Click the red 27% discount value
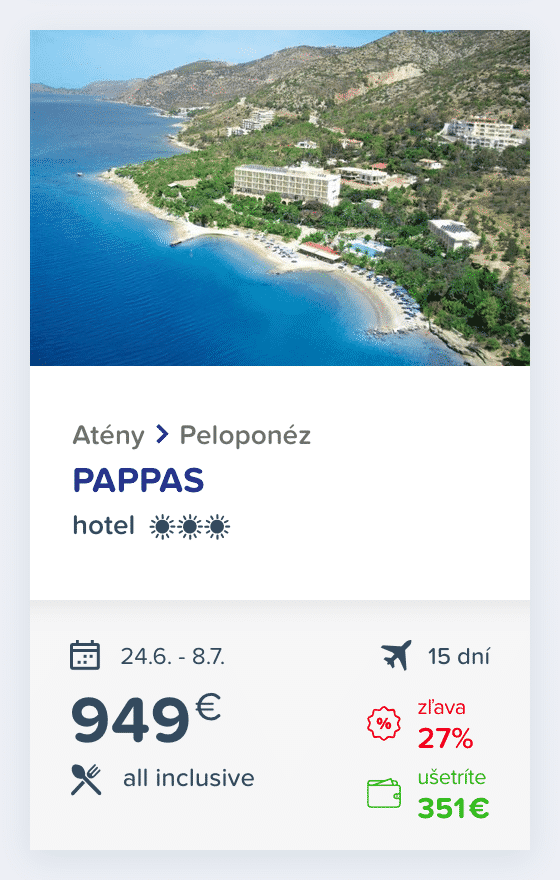Viewport: 560px width, 880px height. [446, 738]
